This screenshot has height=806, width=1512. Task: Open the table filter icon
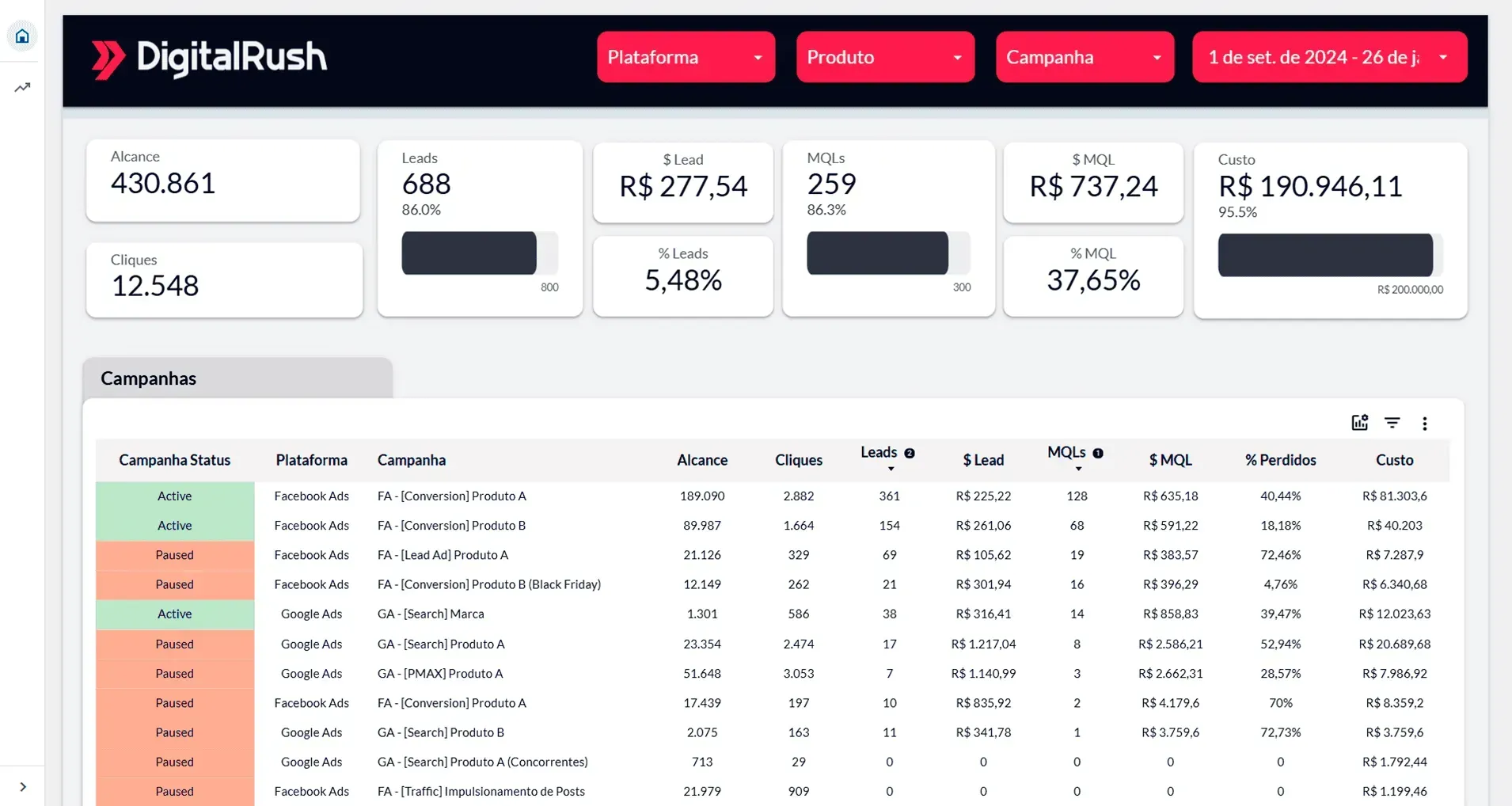pos(1392,423)
